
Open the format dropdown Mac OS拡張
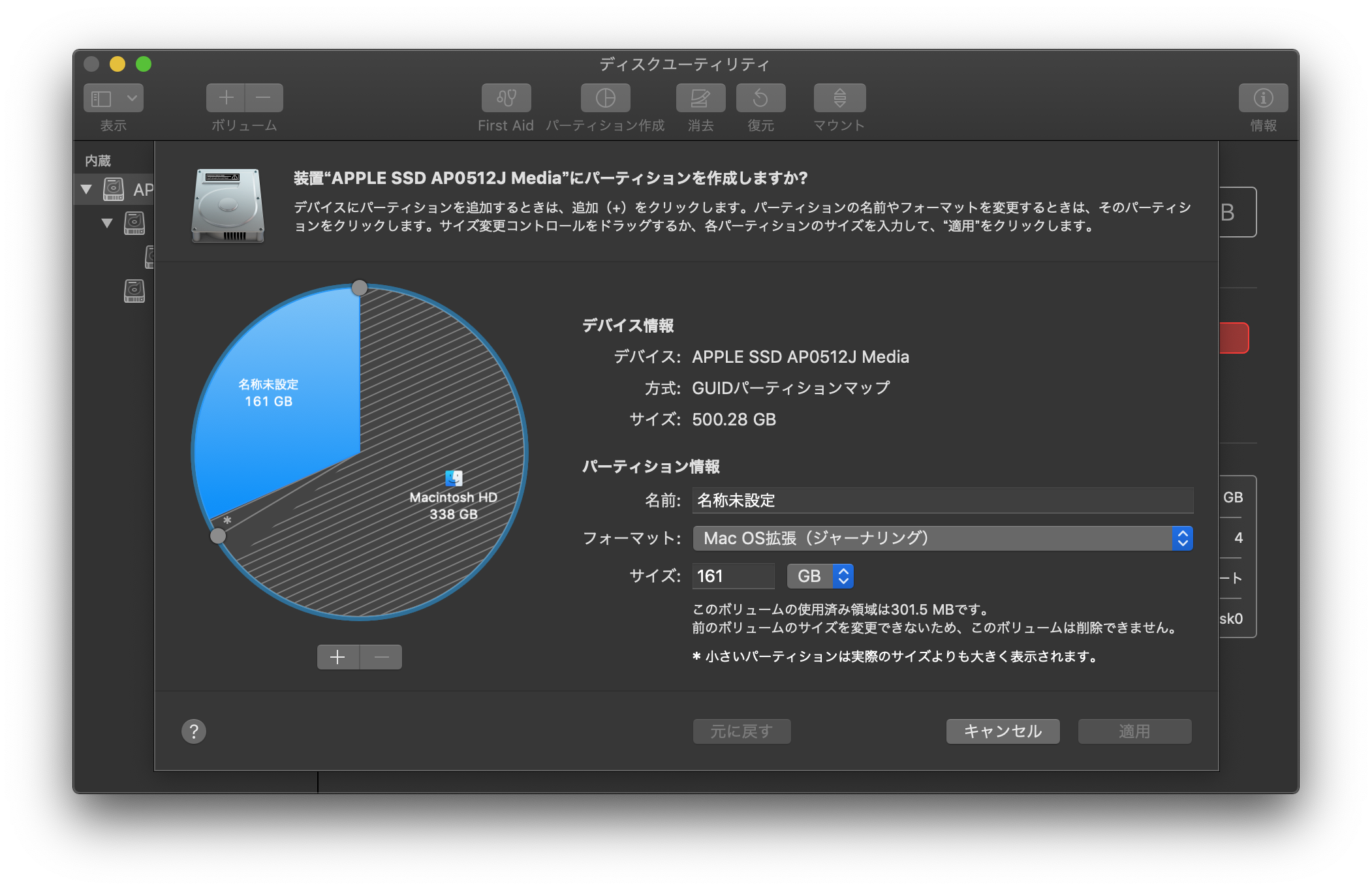943,538
